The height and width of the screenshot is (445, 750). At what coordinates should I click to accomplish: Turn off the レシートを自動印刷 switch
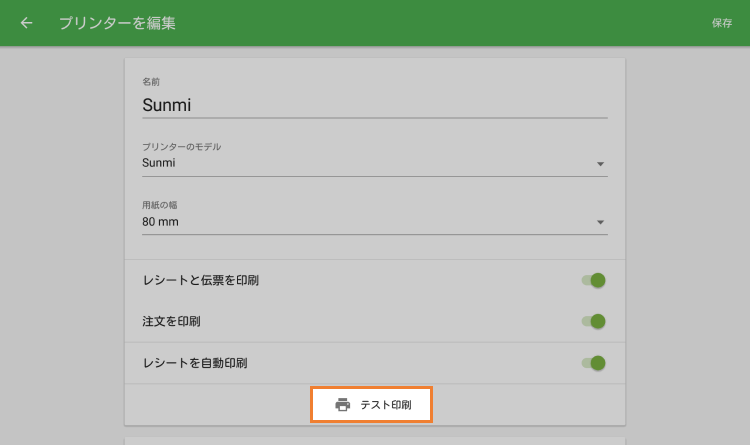(595, 363)
